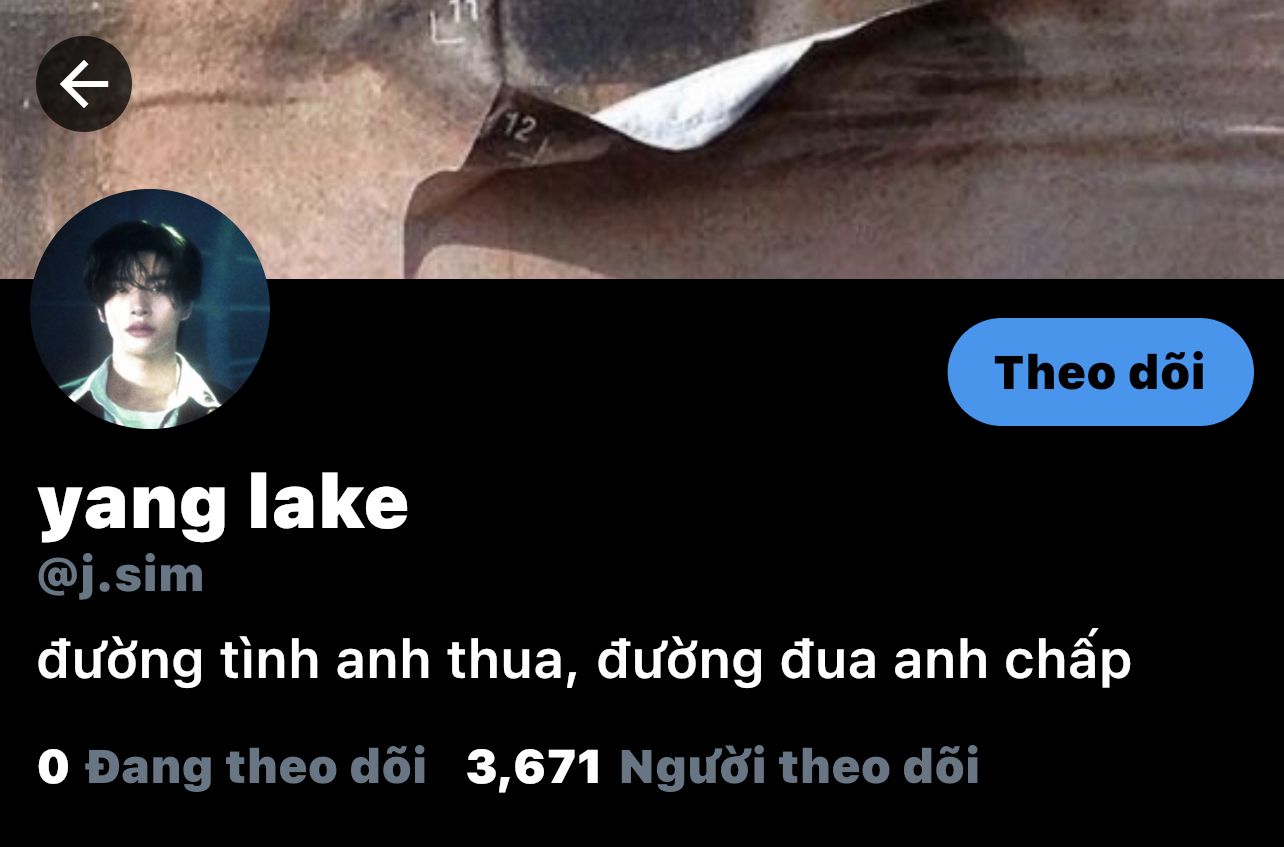Click the number 11 marking on banner

tap(463, 12)
